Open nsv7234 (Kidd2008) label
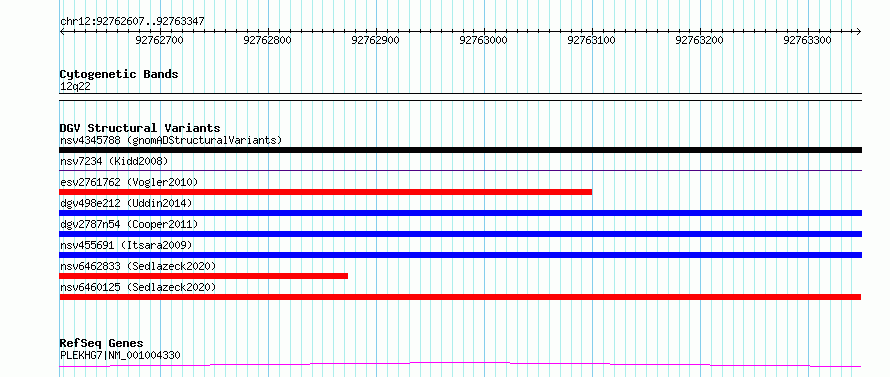The image size is (890, 377). 114,161
